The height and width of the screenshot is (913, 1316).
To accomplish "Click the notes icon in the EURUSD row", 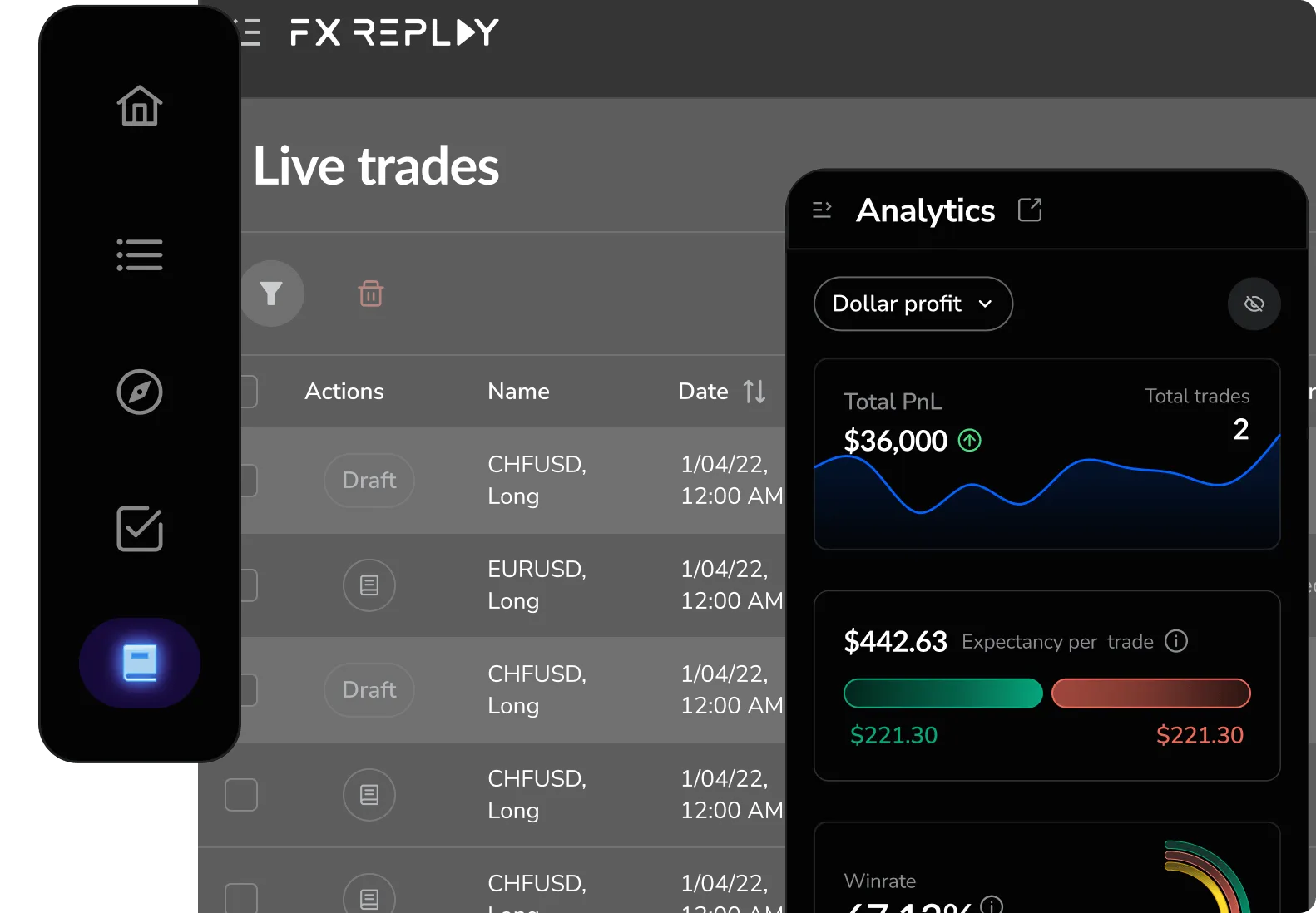I will point(369,585).
